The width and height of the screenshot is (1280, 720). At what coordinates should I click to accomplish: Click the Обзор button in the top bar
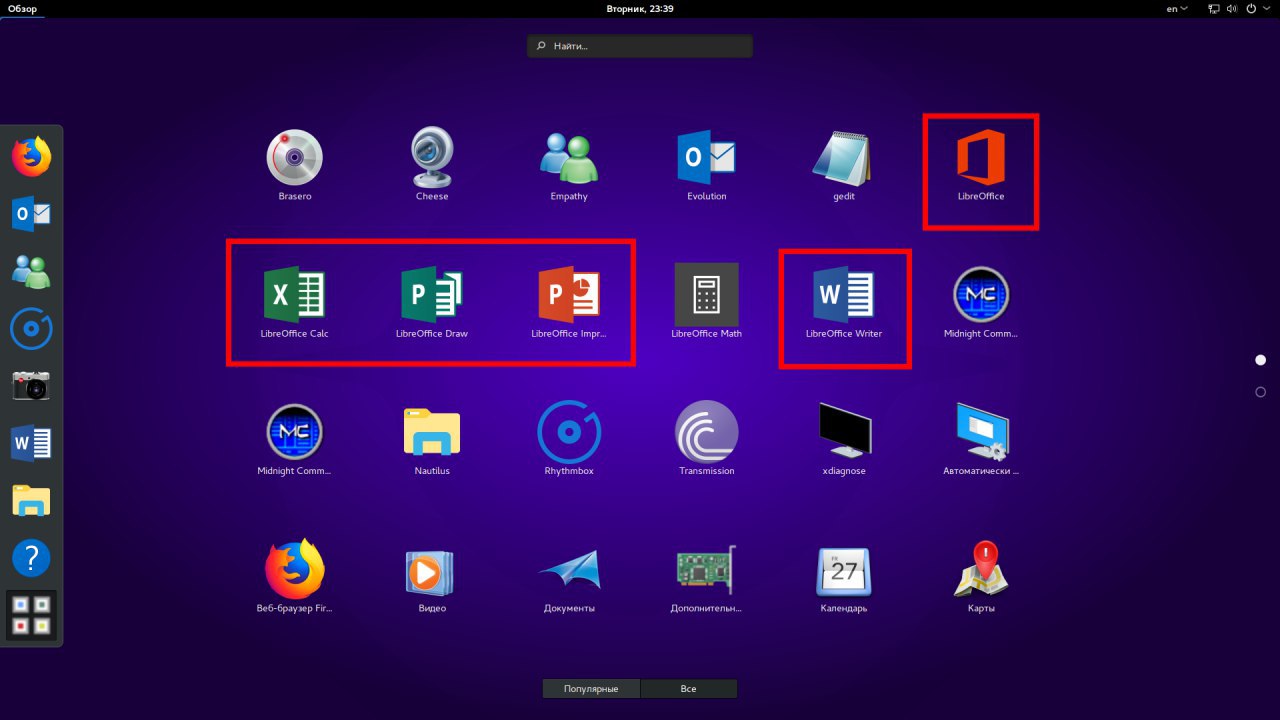coord(21,9)
